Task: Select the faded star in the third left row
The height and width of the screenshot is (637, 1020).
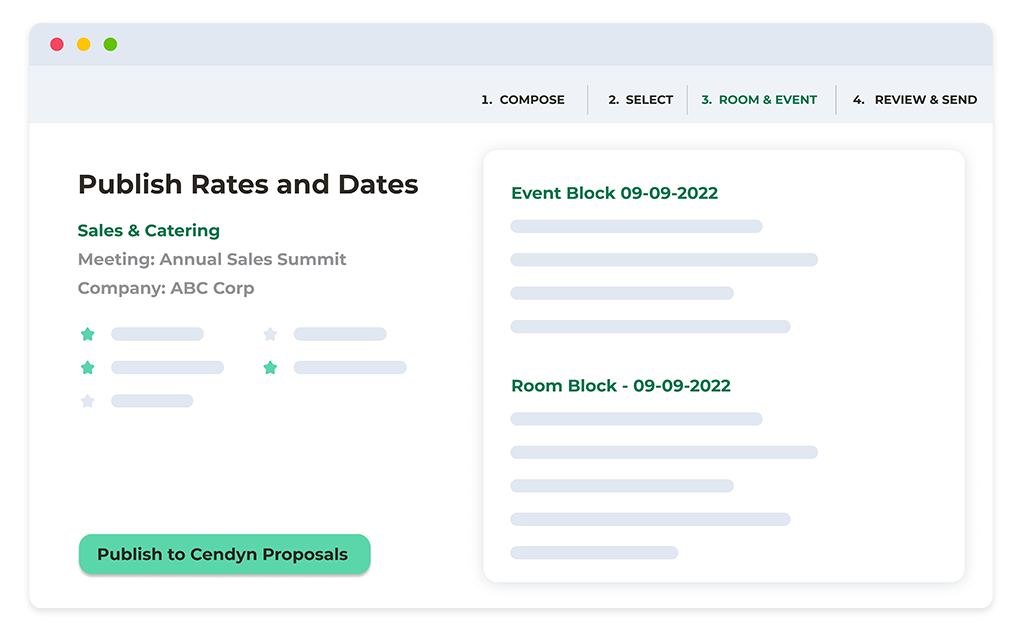Action: (x=88, y=401)
